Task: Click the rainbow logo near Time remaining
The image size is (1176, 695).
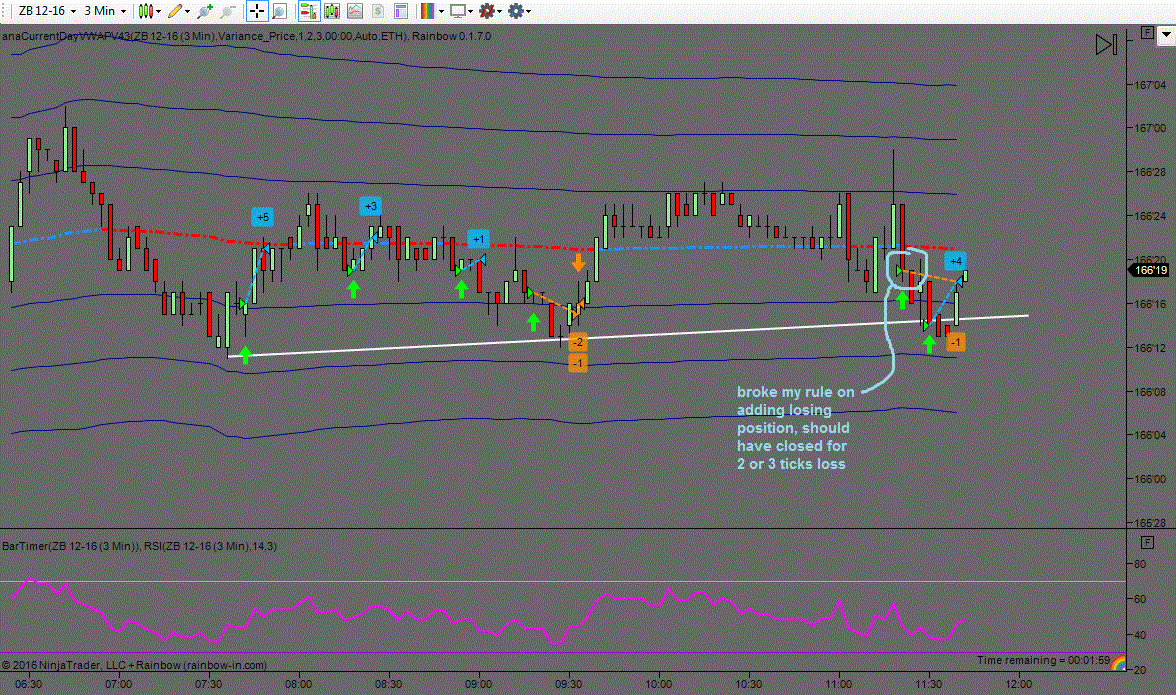Action: click(x=1118, y=663)
